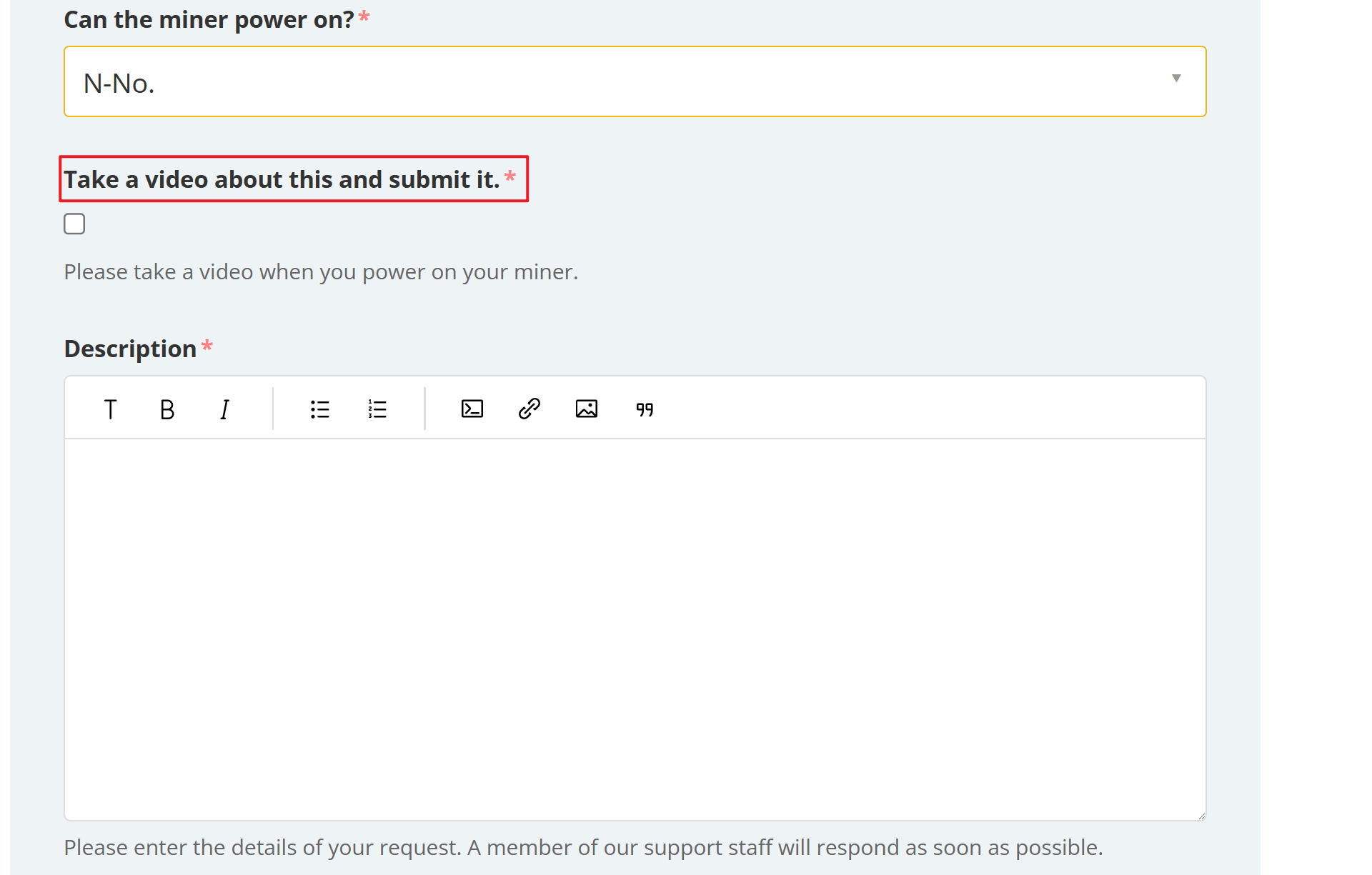
Task: Insert a bulleted list
Action: tap(319, 409)
